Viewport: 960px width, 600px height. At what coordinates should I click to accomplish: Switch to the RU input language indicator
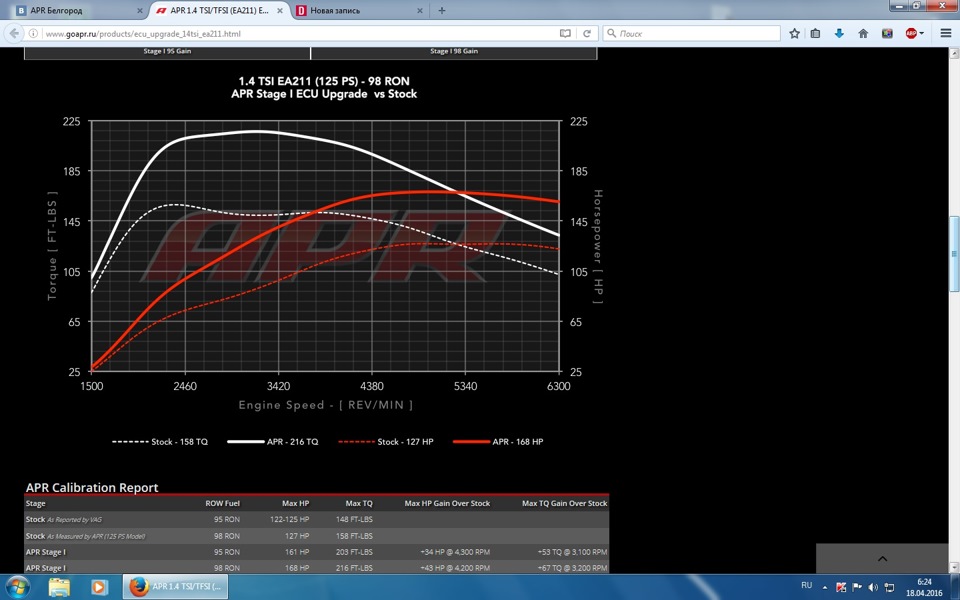tap(807, 585)
